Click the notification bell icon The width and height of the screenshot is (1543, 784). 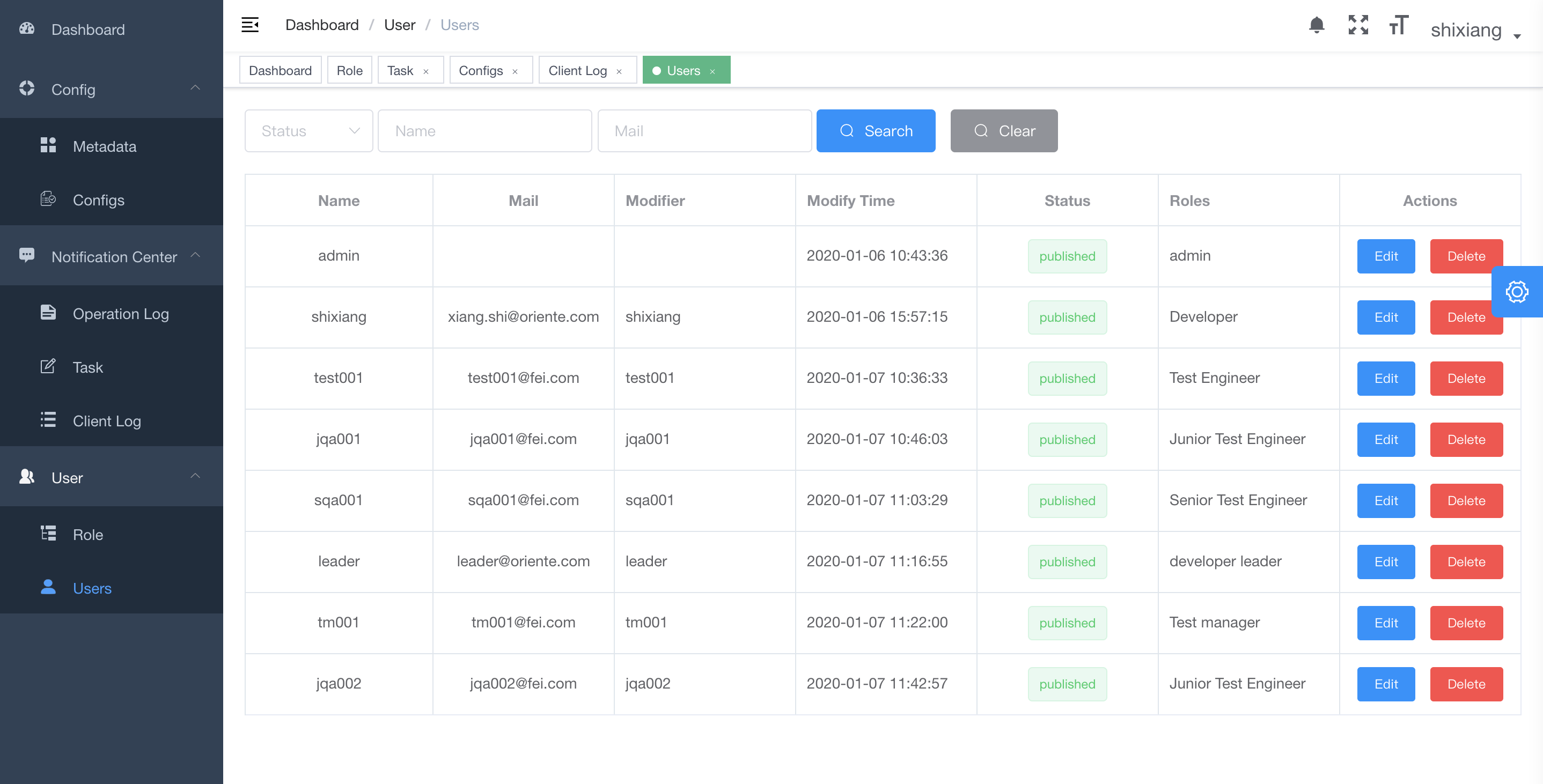1316,25
